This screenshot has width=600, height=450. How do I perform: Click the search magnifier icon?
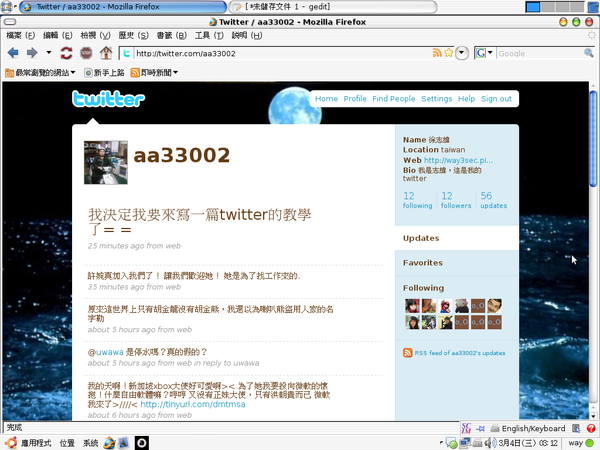coord(589,53)
